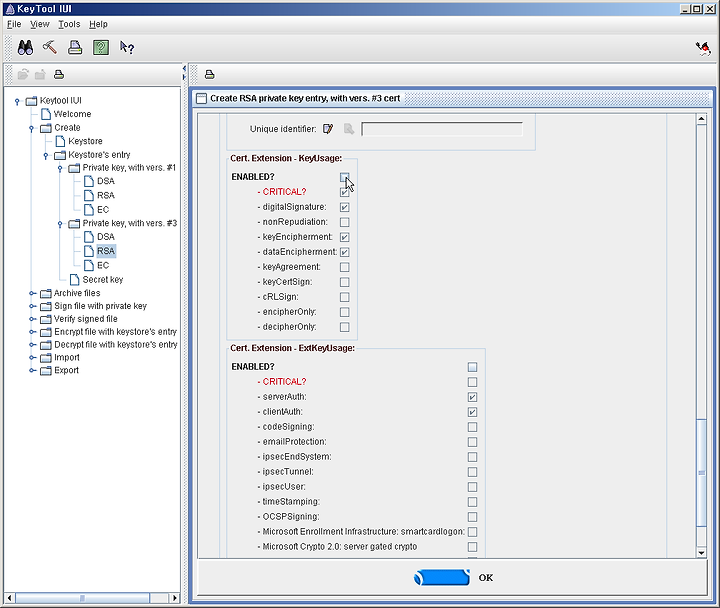Check the keyCertSign checkbox

point(344,282)
